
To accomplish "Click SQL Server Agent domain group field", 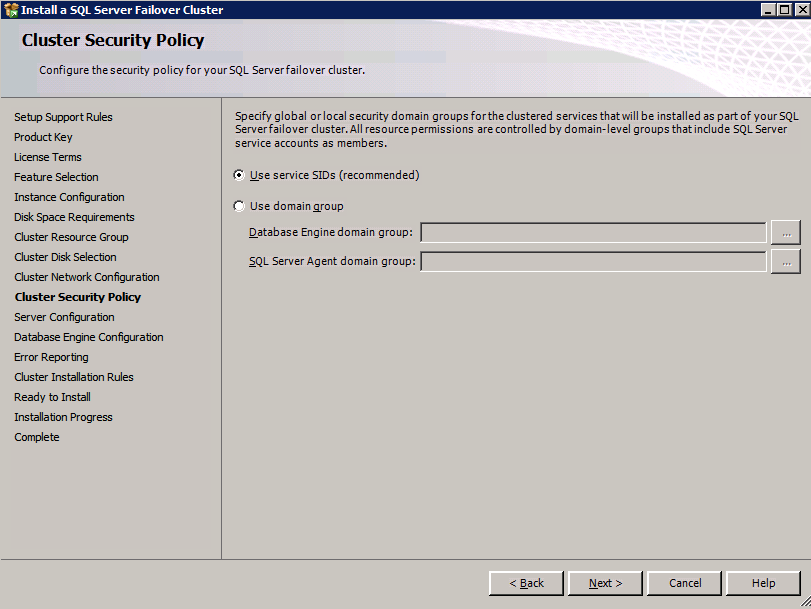I will point(593,261).
